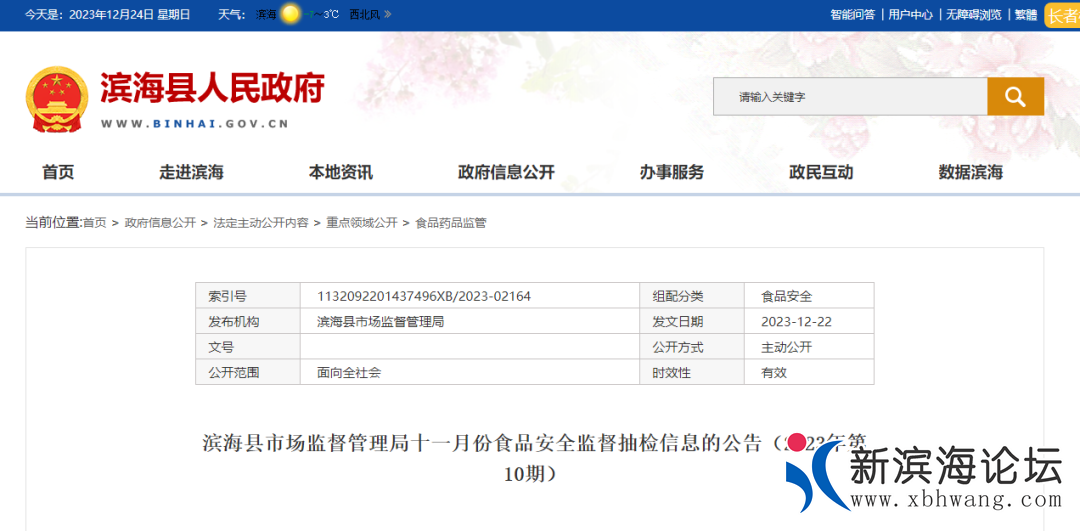Click the national emblem logo
Viewport: 1080px width, 531px height.
[56, 99]
